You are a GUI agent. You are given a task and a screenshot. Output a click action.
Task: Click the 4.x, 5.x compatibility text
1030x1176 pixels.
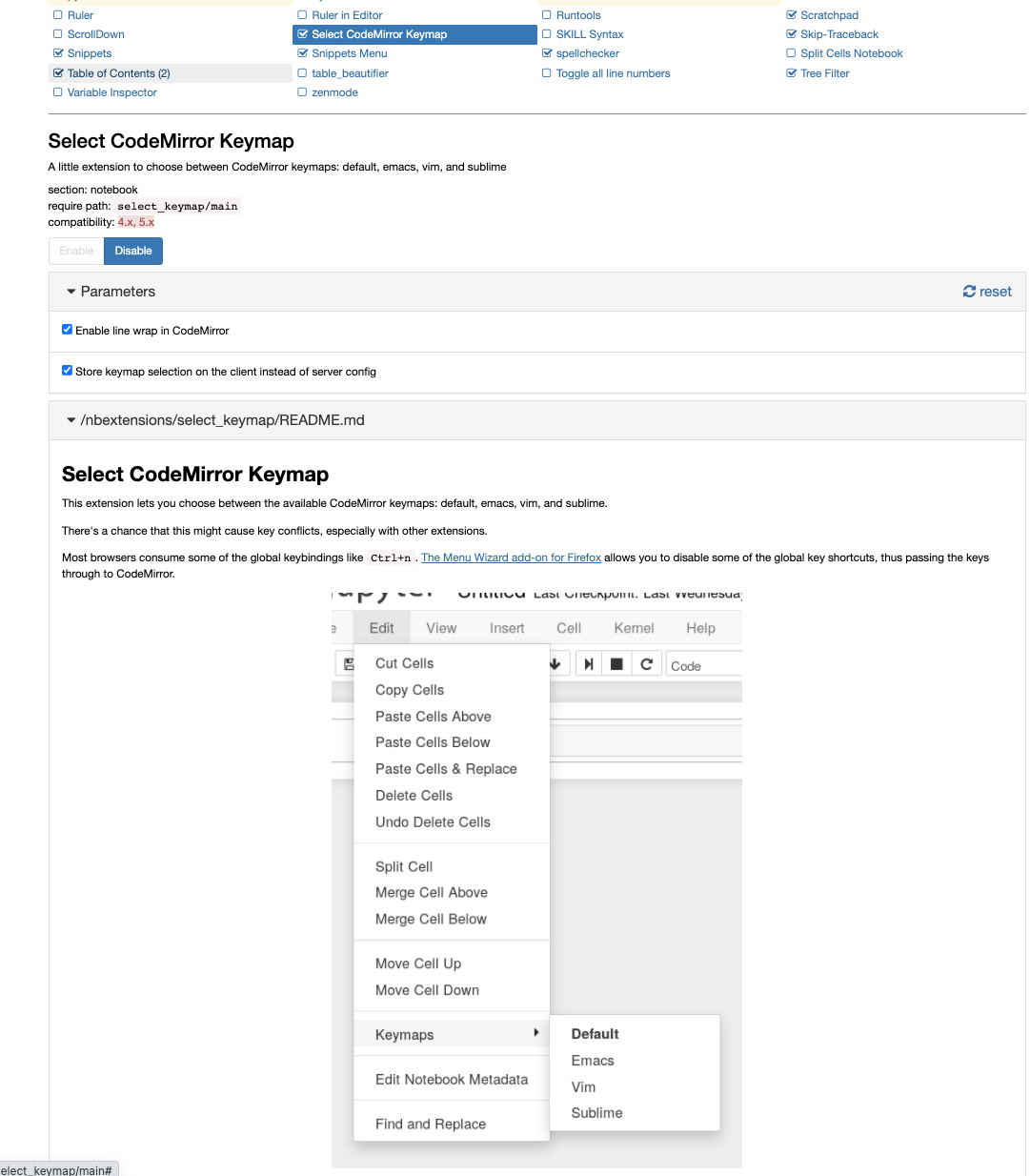tap(136, 222)
